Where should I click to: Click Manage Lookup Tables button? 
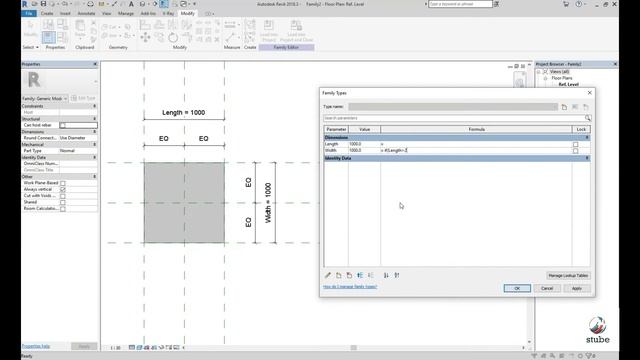pyautogui.click(x=568, y=276)
